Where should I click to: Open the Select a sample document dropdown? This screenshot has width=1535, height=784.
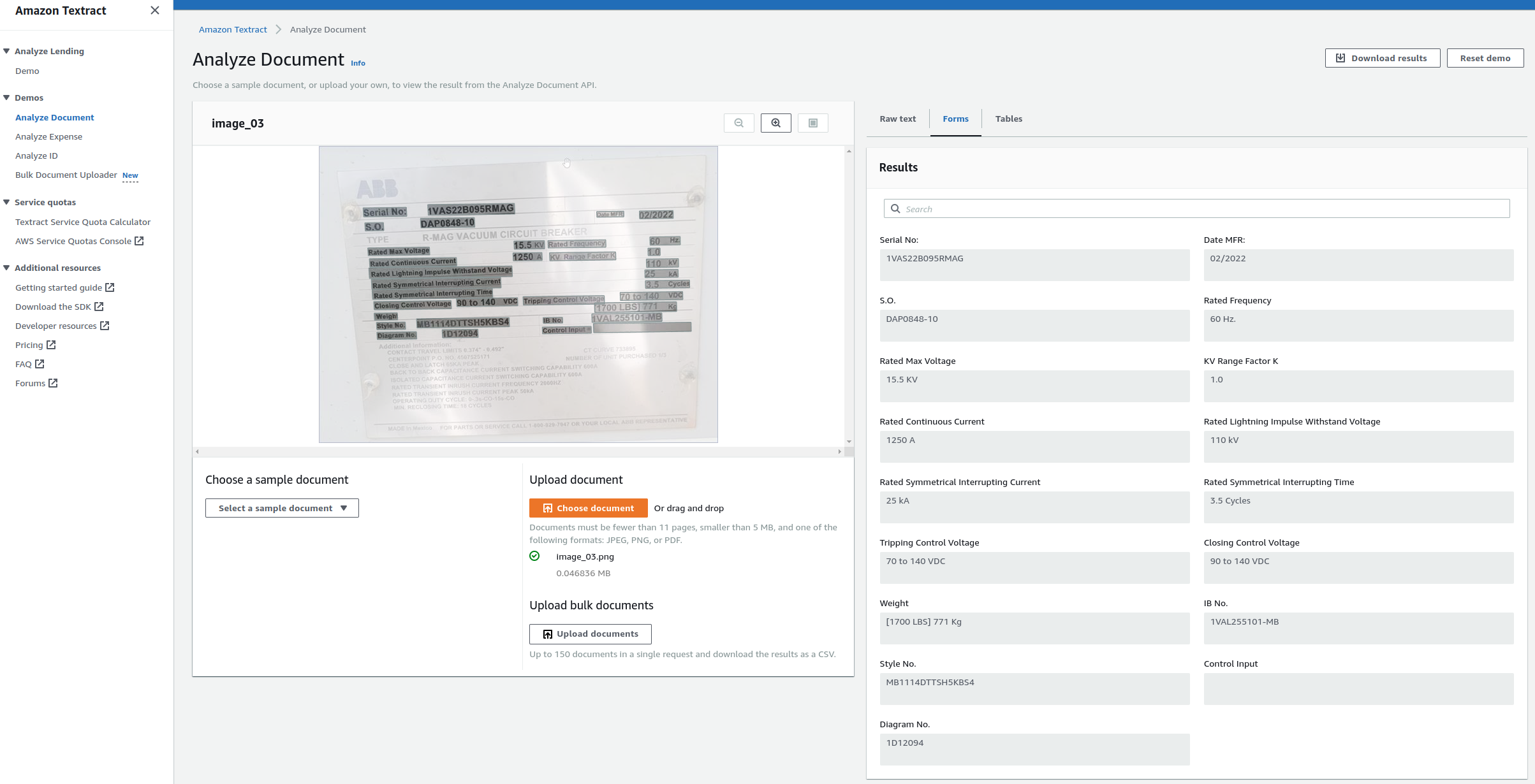pyautogui.click(x=282, y=508)
